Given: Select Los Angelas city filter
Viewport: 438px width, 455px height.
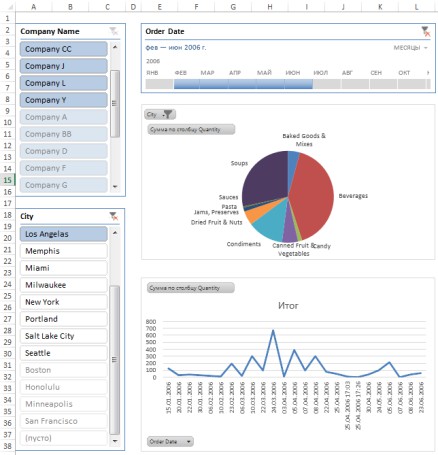Looking at the screenshot, I should coord(64,234).
